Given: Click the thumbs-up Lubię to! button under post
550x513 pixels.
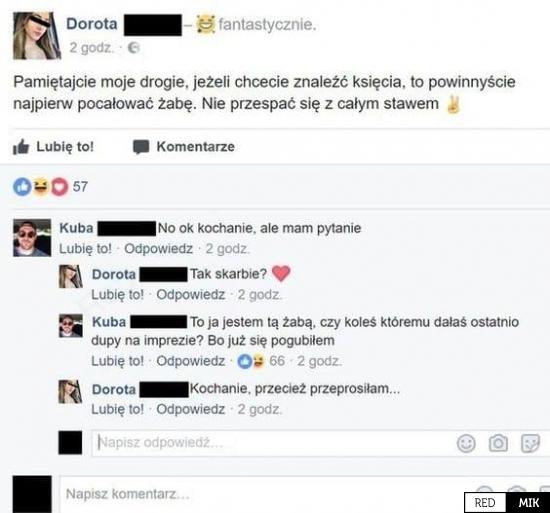Looking at the screenshot, I should pos(53,147).
